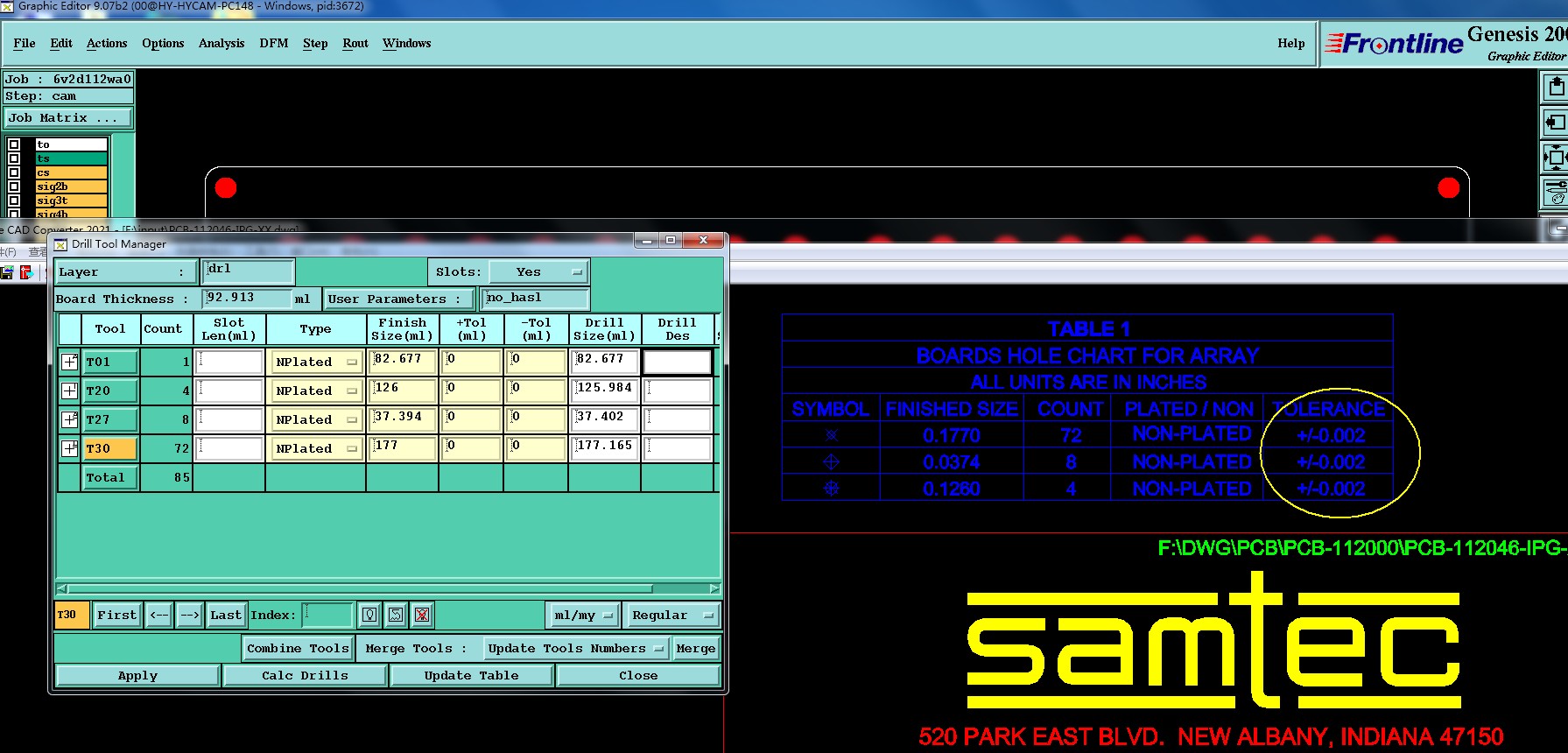Click the Close button in Drill Tool Manager

click(638, 675)
